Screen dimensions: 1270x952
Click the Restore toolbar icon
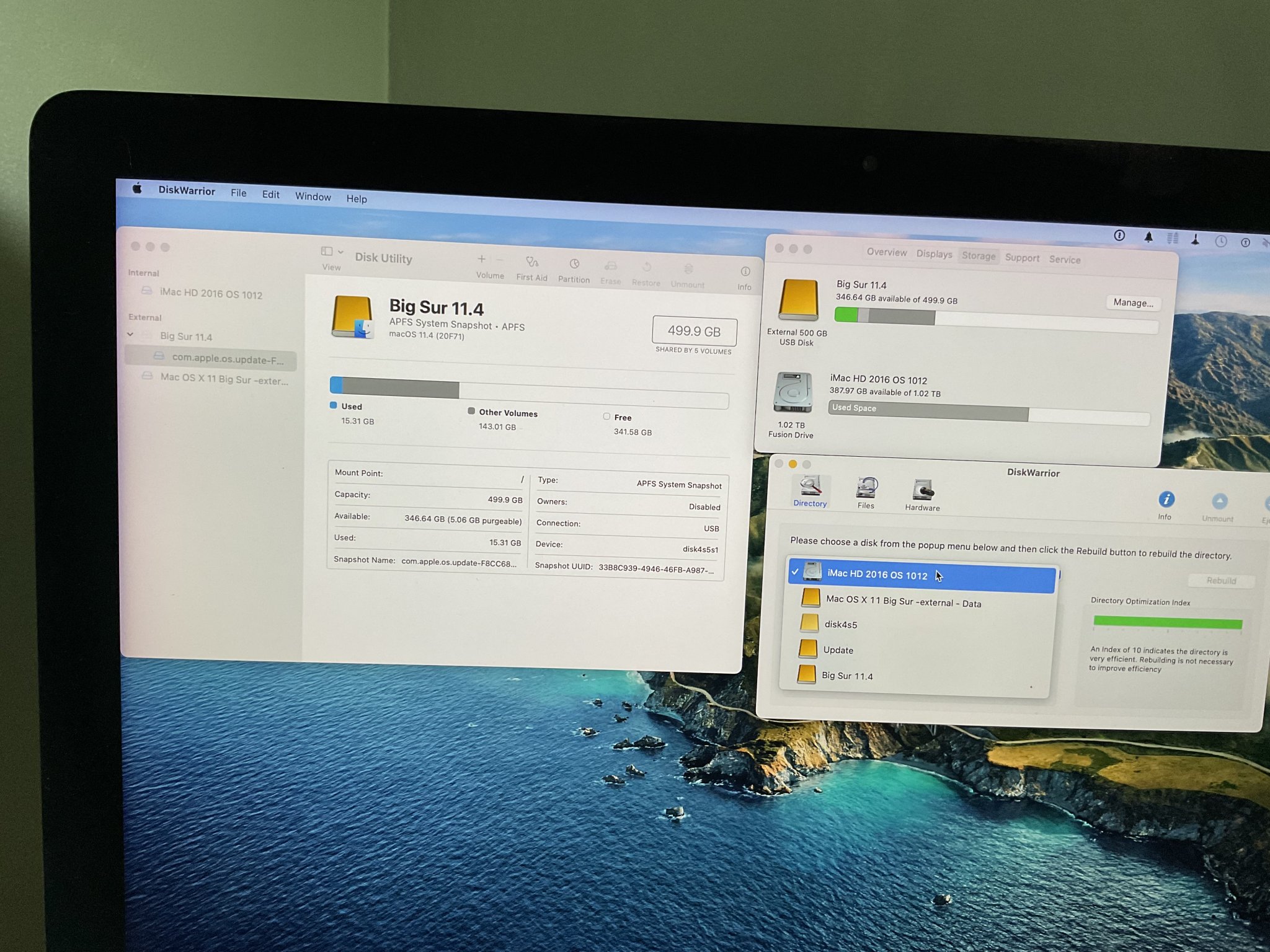(647, 267)
